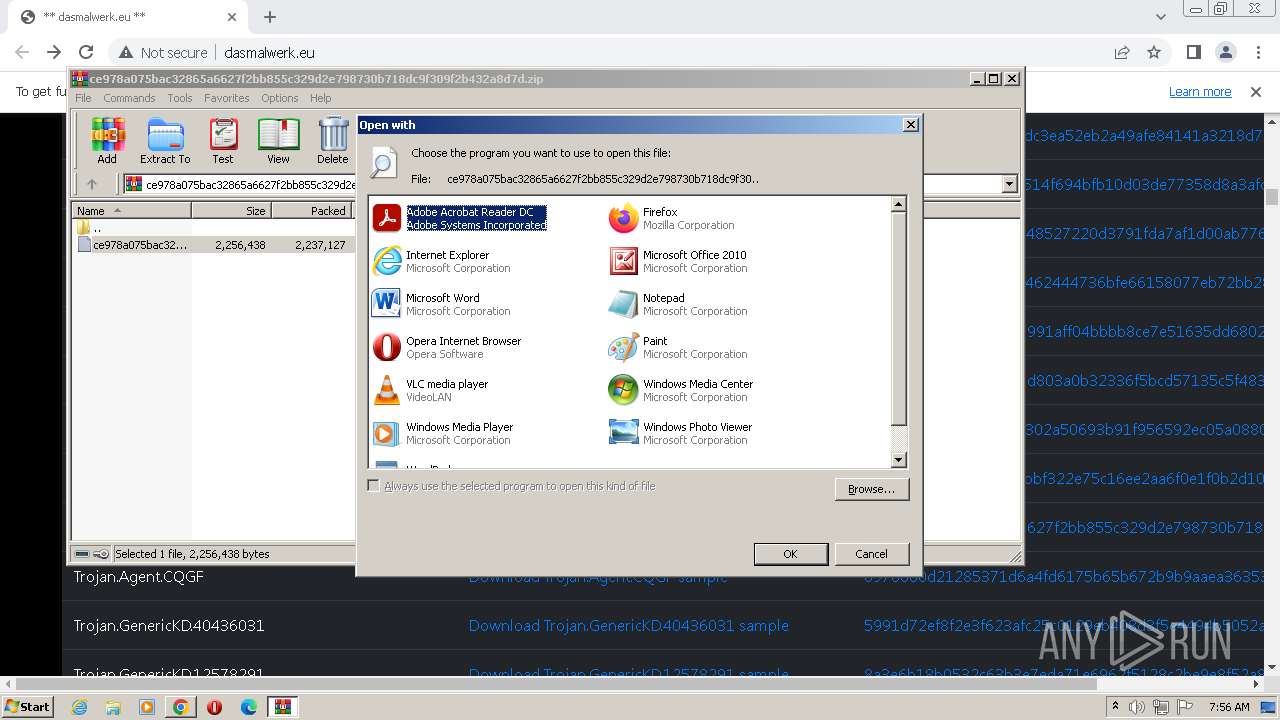Open the WinRAR Favorites menu
Screen dimensions: 1280x720
(227, 98)
